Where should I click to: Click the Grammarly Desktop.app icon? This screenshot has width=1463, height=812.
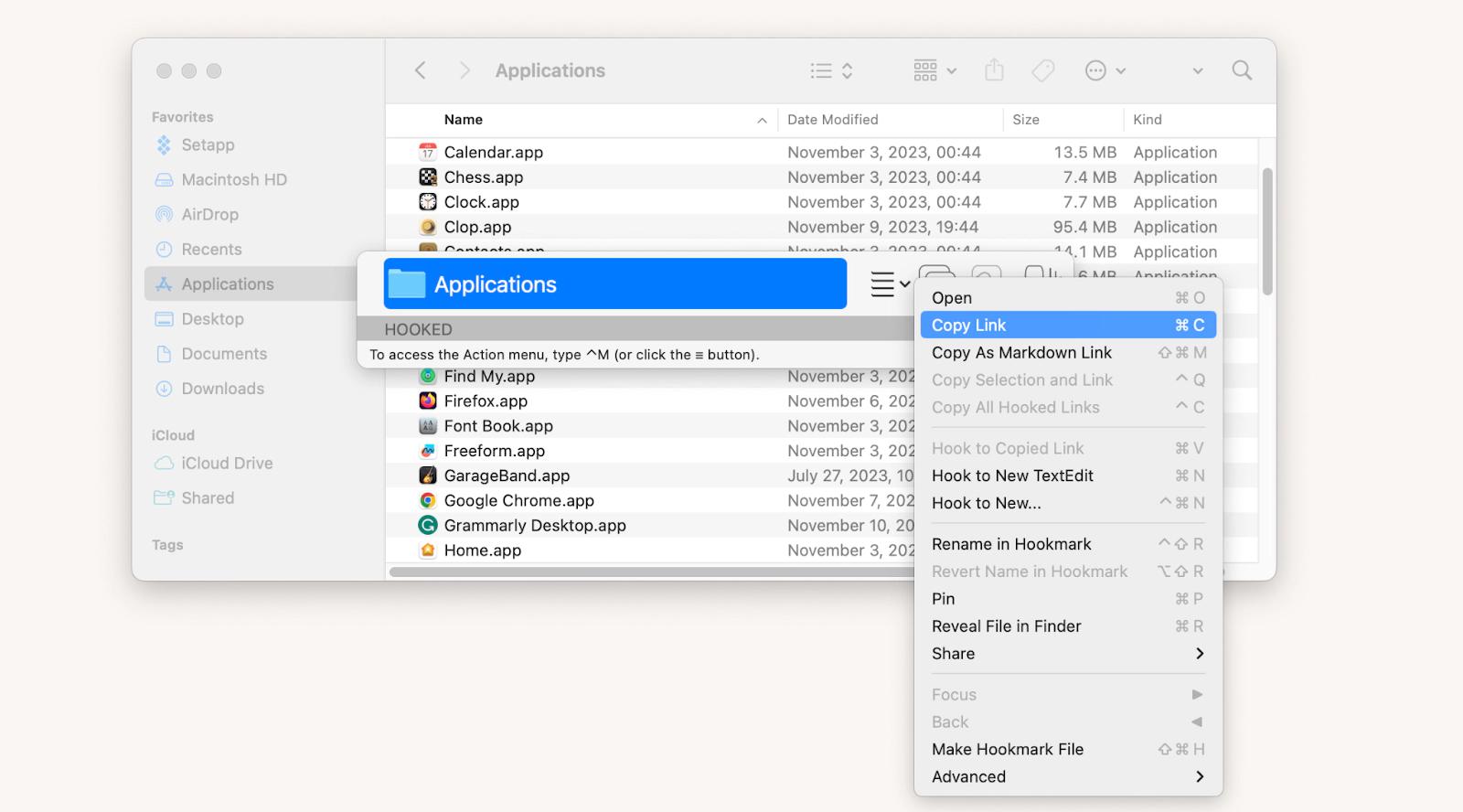tap(428, 525)
